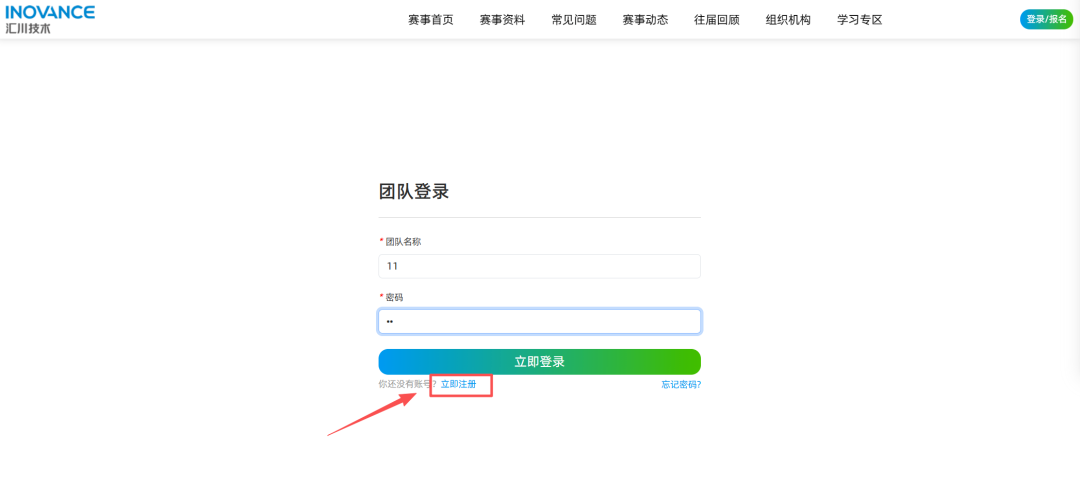Open the 赛事首页 navigation item
Viewport: 1080px width, 484px height.
tap(430, 20)
